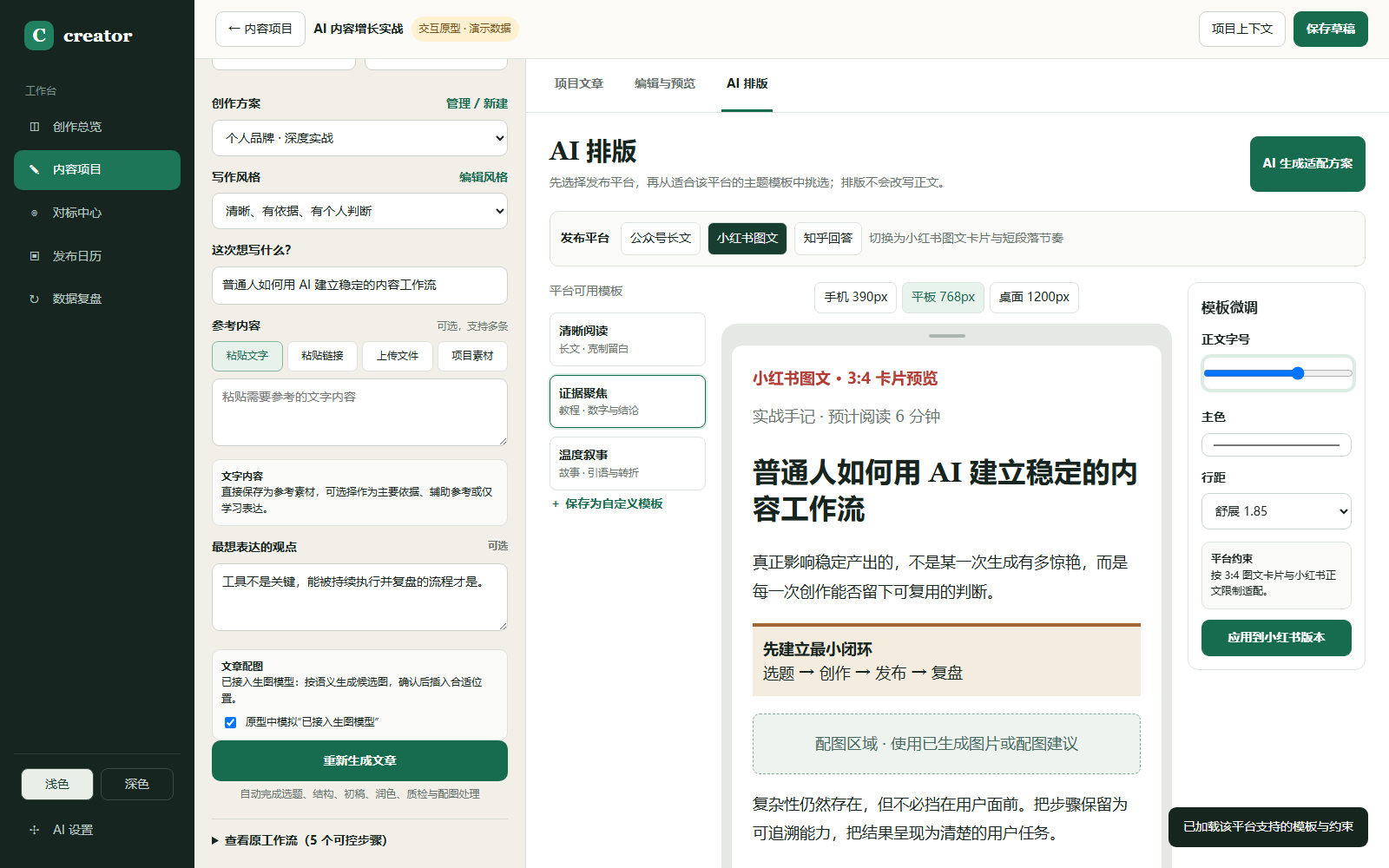
Task: Select 清晰阅读 template card
Action: pyautogui.click(x=627, y=339)
